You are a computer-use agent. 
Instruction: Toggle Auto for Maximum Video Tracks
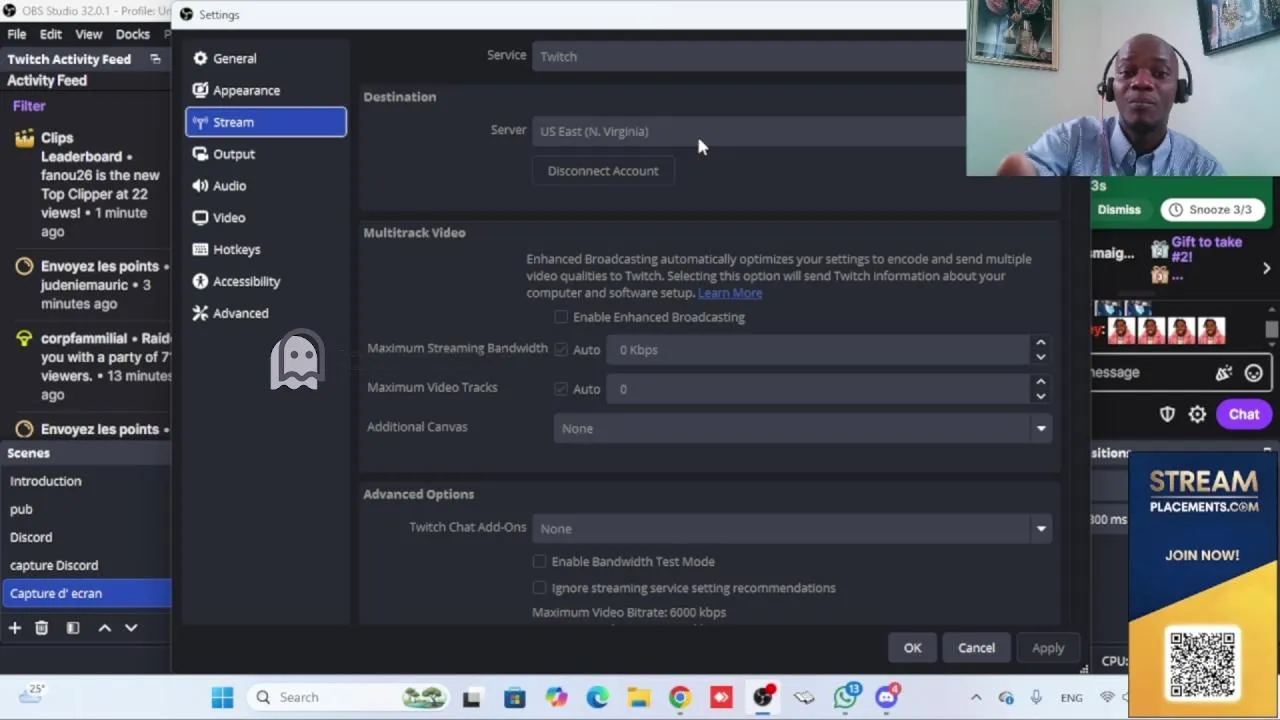[x=561, y=389]
